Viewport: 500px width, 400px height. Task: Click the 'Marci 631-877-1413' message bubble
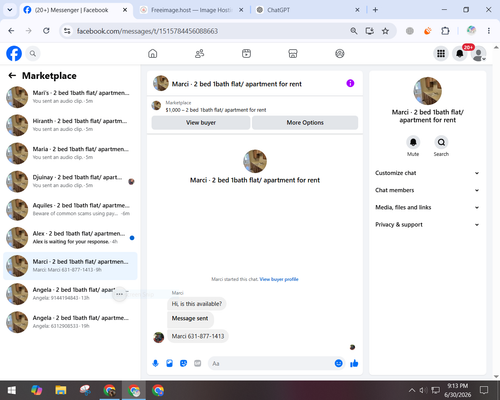tap(198, 336)
